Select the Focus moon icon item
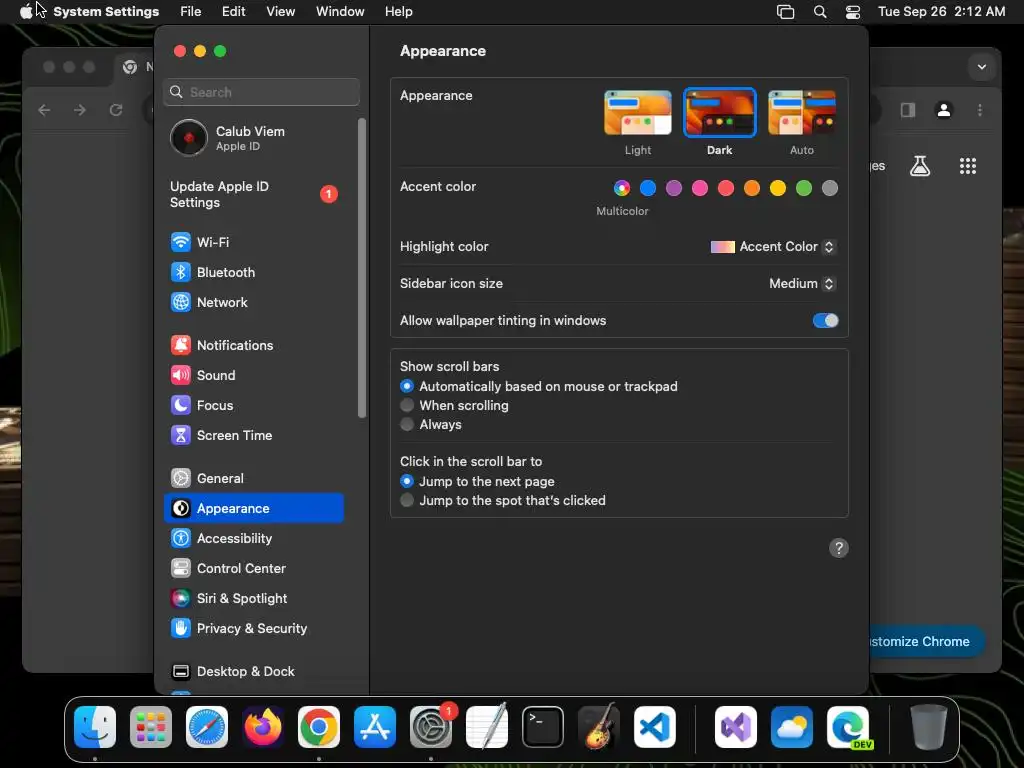This screenshot has width=1024, height=768. click(x=253, y=406)
